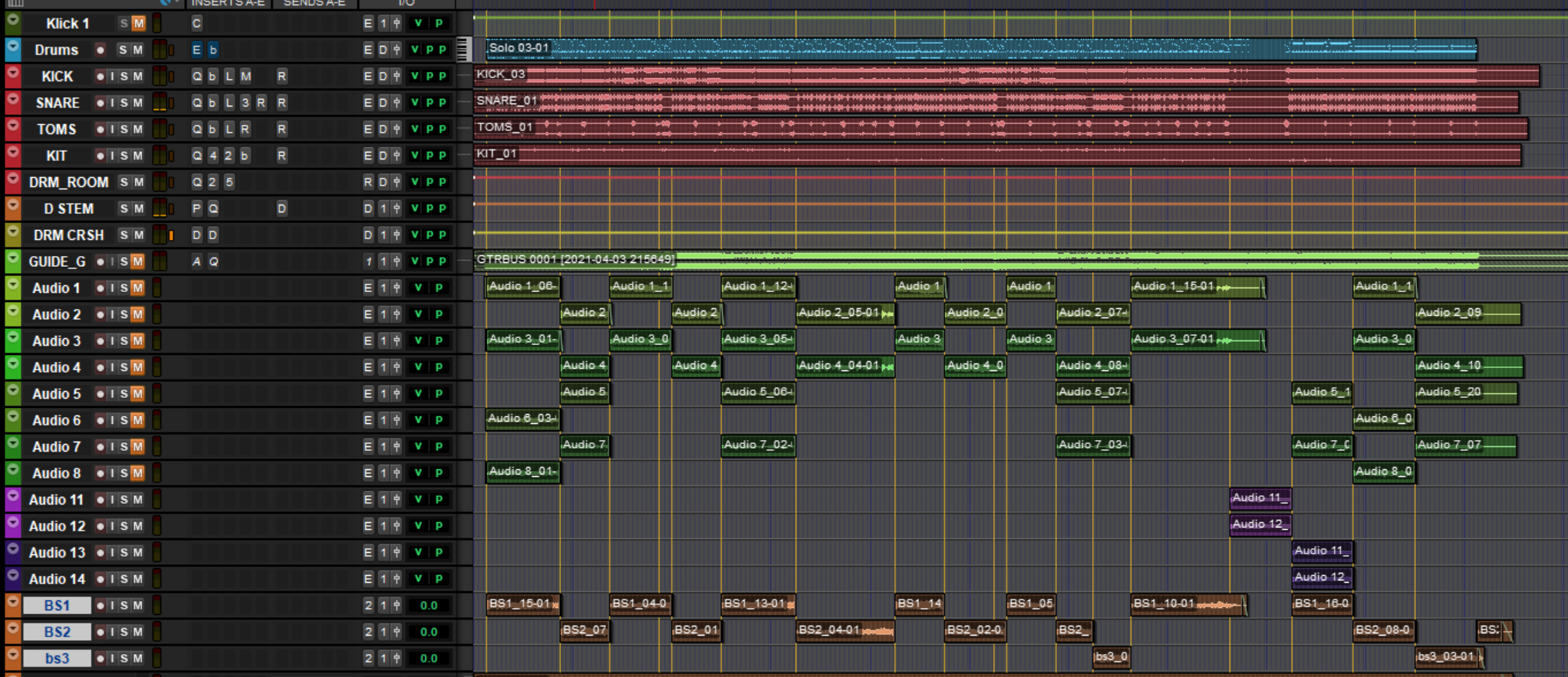Solo the Drums track
The height and width of the screenshot is (677, 1568).
[x=122, y=50]
